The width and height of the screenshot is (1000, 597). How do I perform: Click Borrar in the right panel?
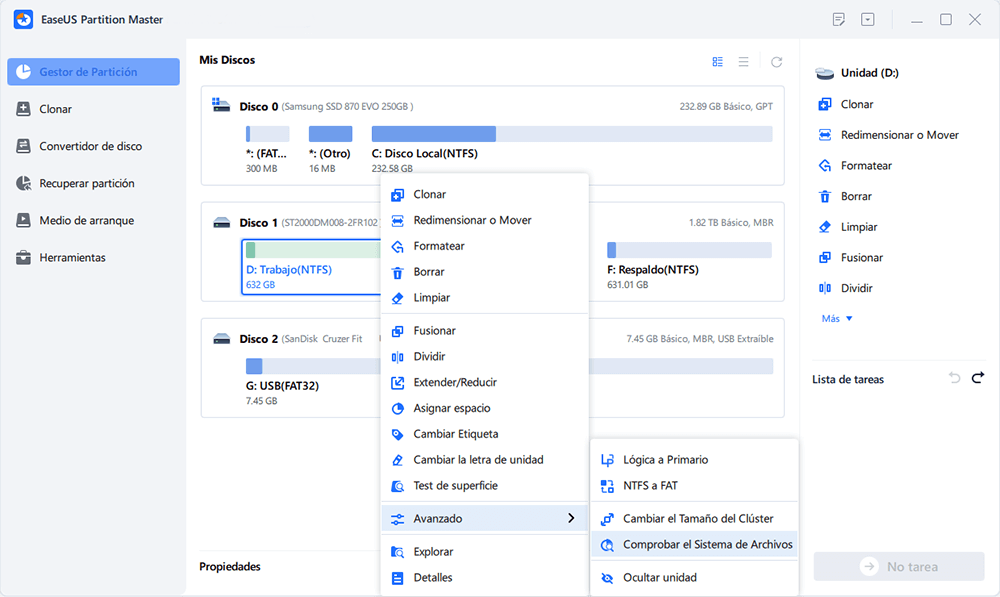[x=844, y=196]
